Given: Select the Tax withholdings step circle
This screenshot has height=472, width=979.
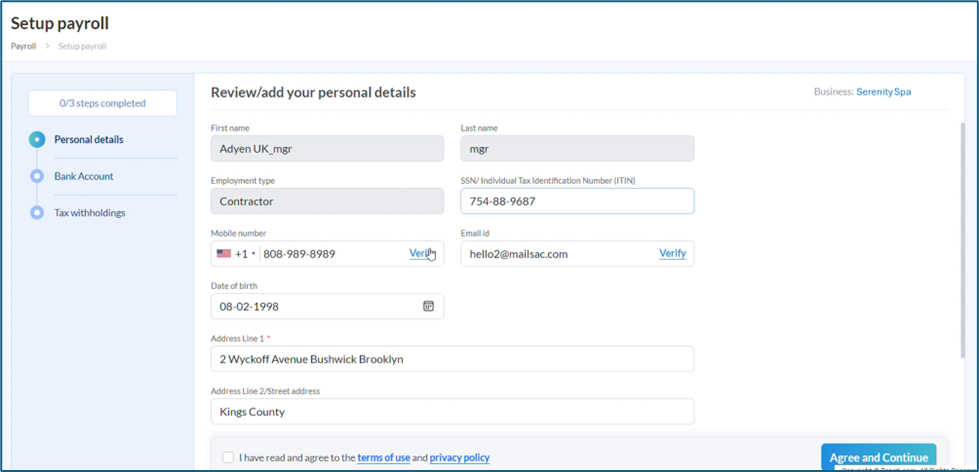Looking at the screenshot, I should (37, 213).
